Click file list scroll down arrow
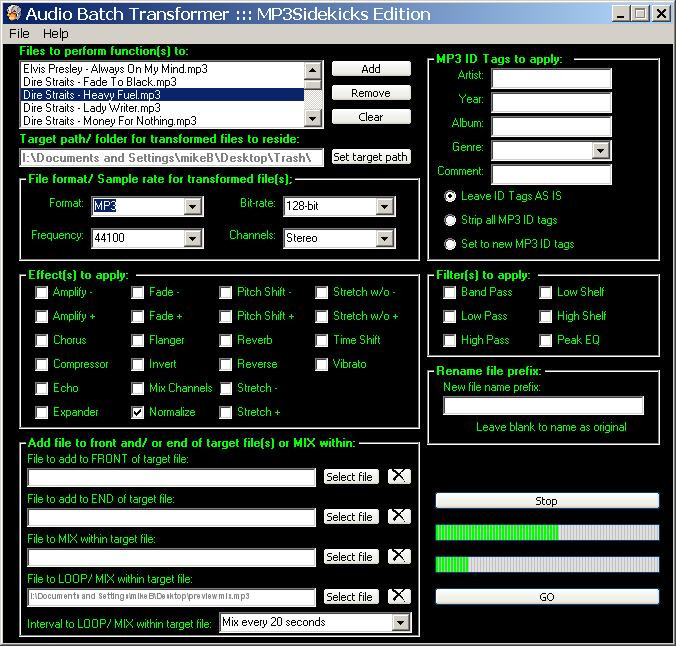Screen dimensions: 676x646 (313, 118)
